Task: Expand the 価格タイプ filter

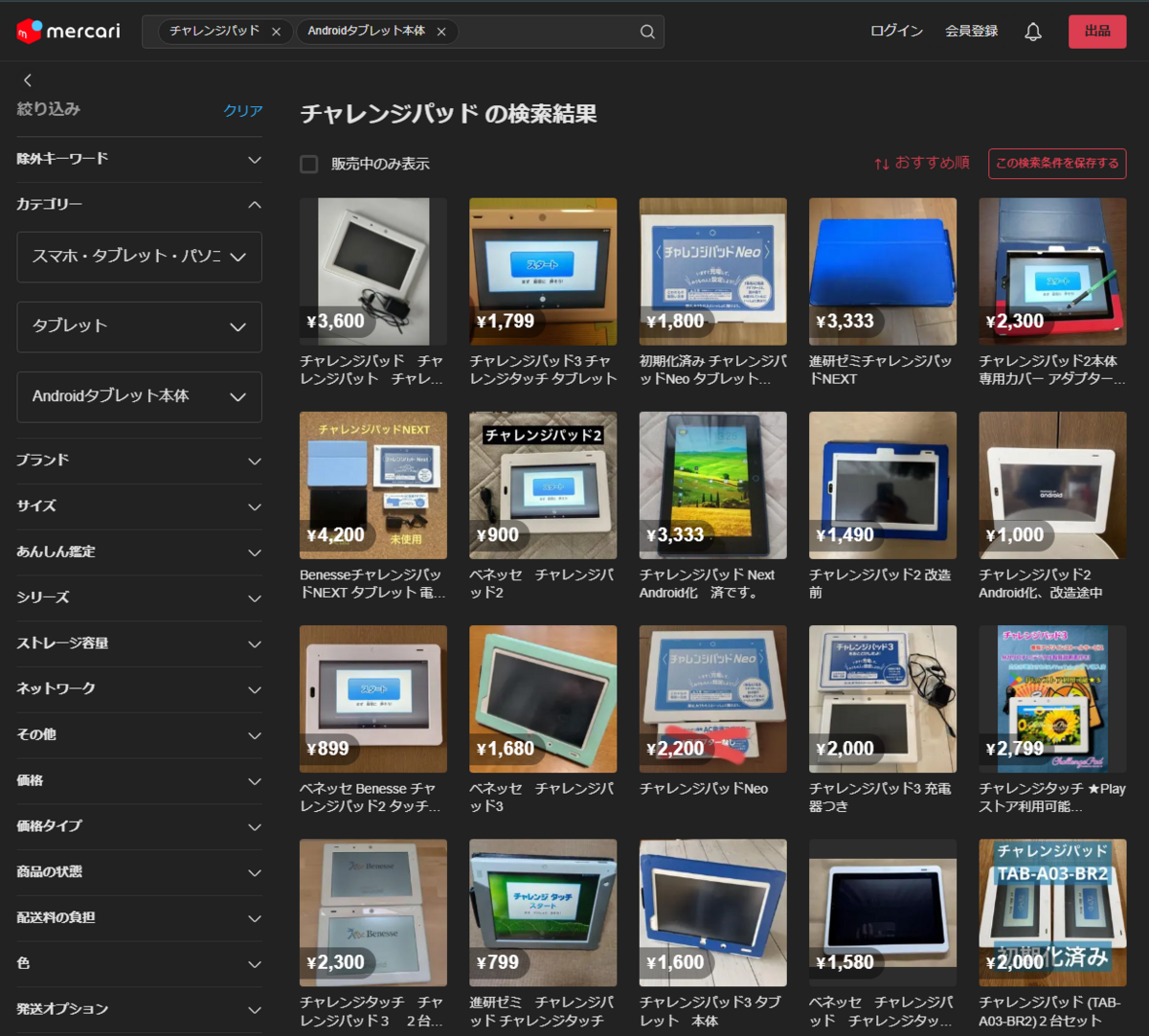Action: coord(139,826)
